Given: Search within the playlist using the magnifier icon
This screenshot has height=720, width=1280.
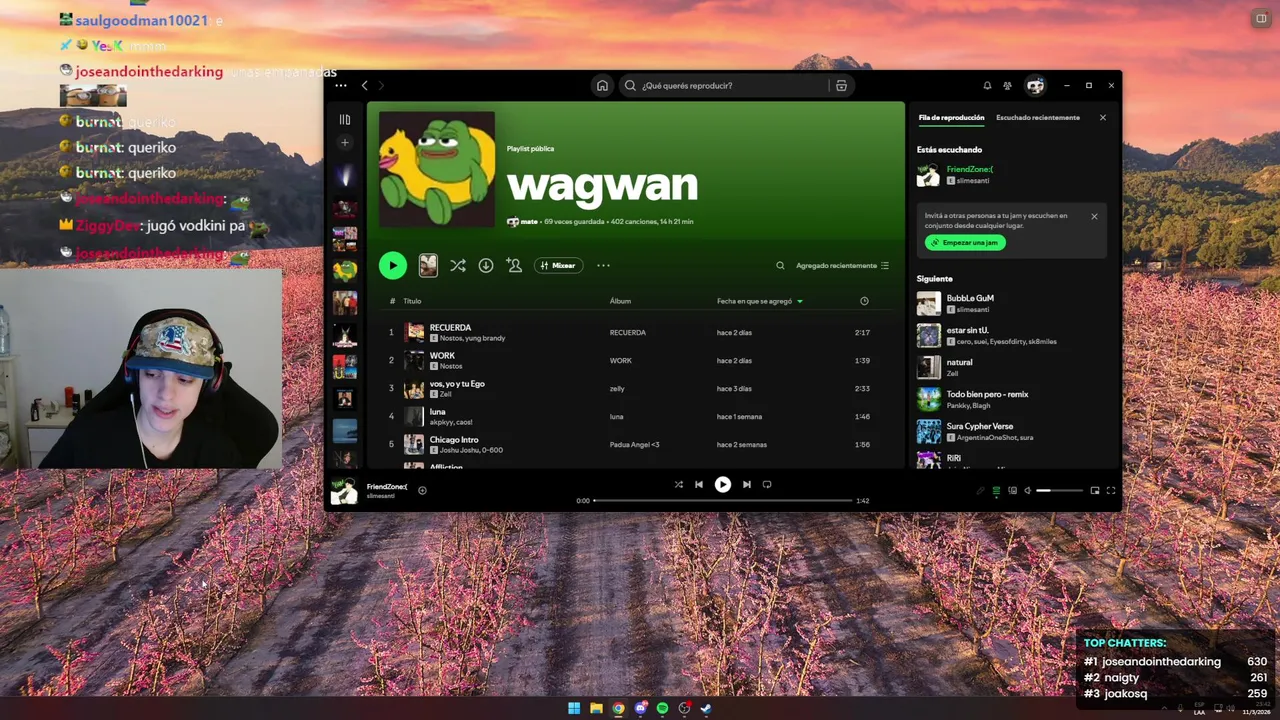Looking at the screenshot, I should click(780, 266).
